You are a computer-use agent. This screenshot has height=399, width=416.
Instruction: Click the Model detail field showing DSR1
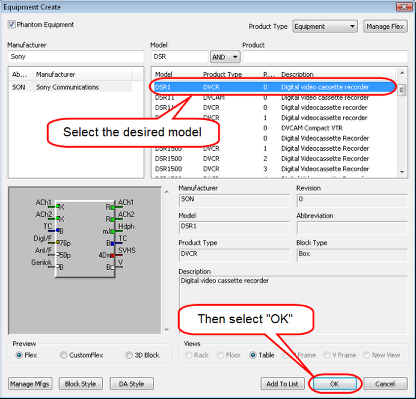click(234, 228)
